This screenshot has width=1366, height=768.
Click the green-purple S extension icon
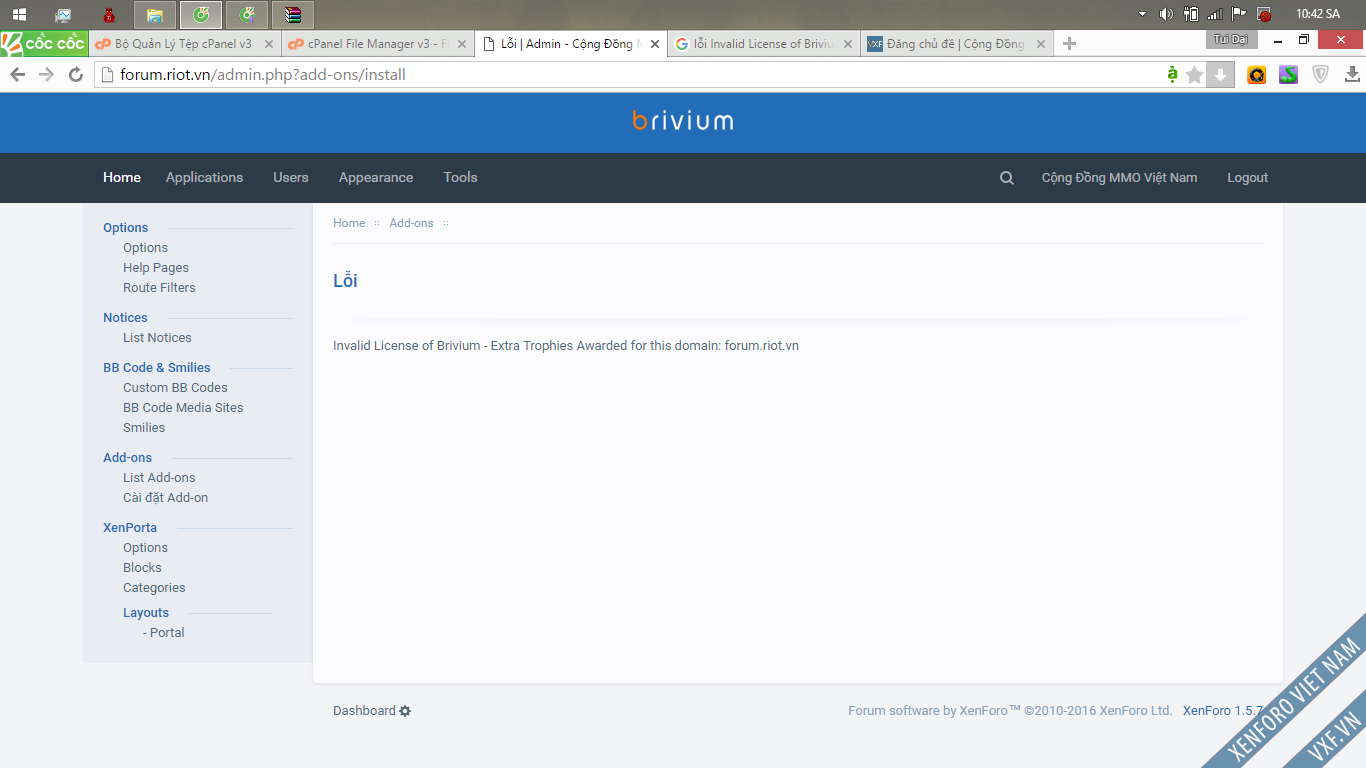tap(1288, 74)
